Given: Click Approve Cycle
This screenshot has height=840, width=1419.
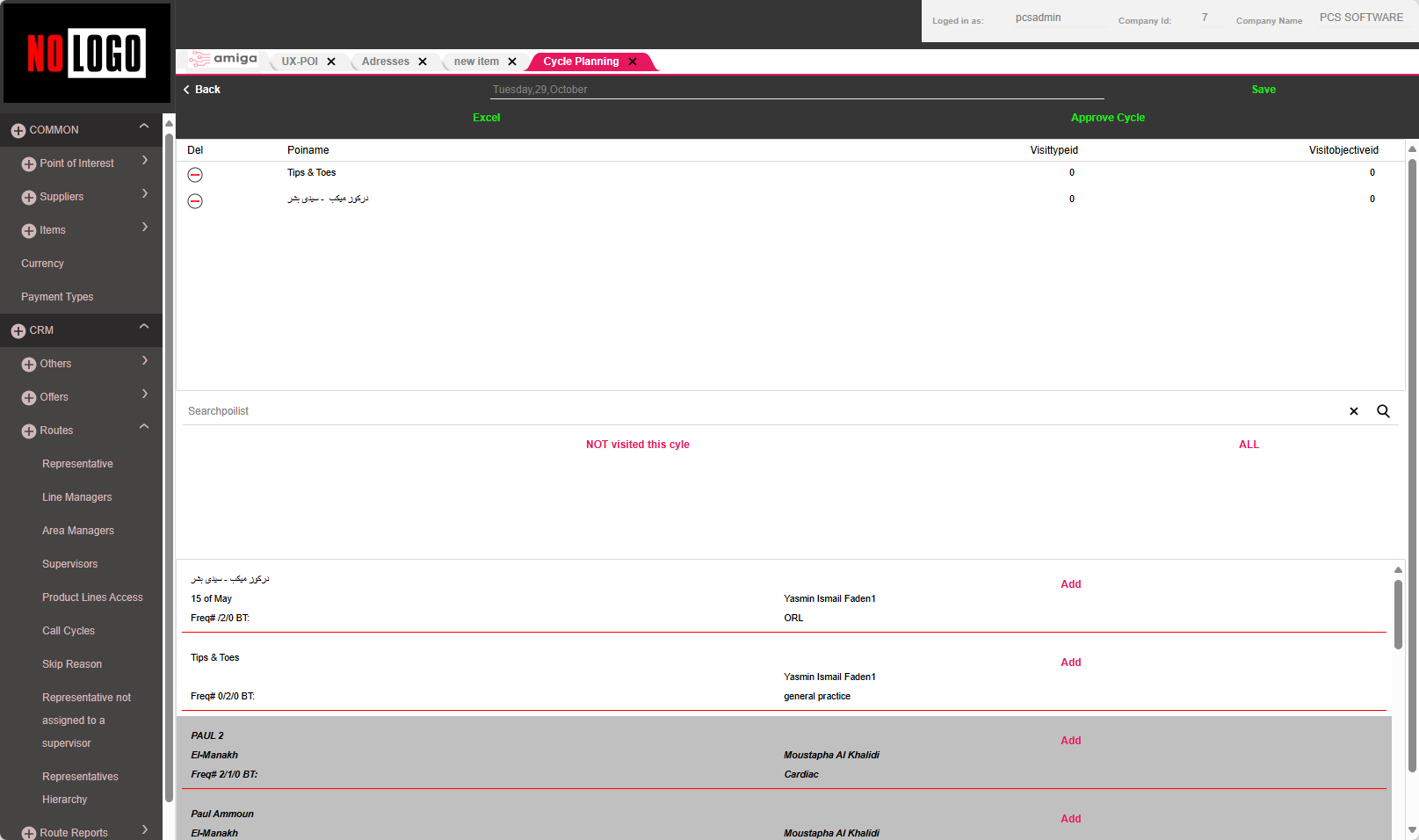Looking at the screenshot, I should click(x=1107, y=118).
